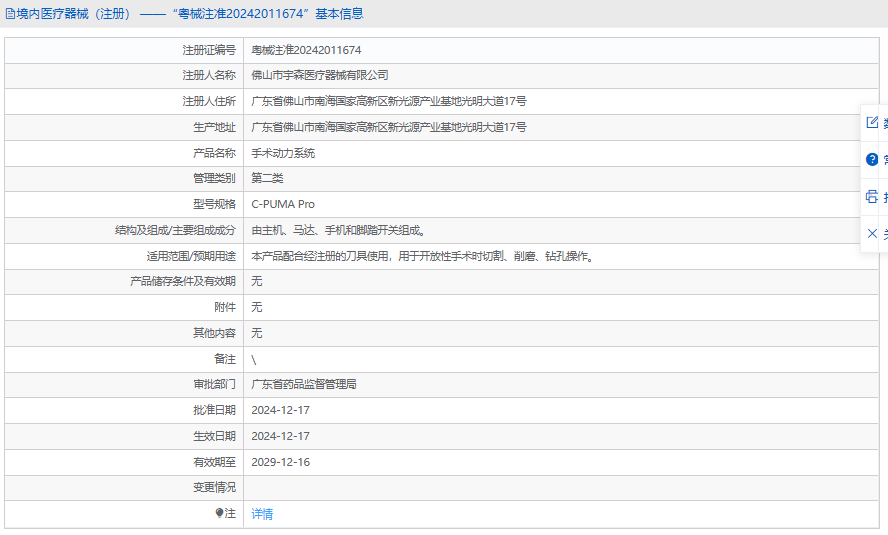Click product name 手术动力系统
Screen dimensions: 888x535
[283, 153]
